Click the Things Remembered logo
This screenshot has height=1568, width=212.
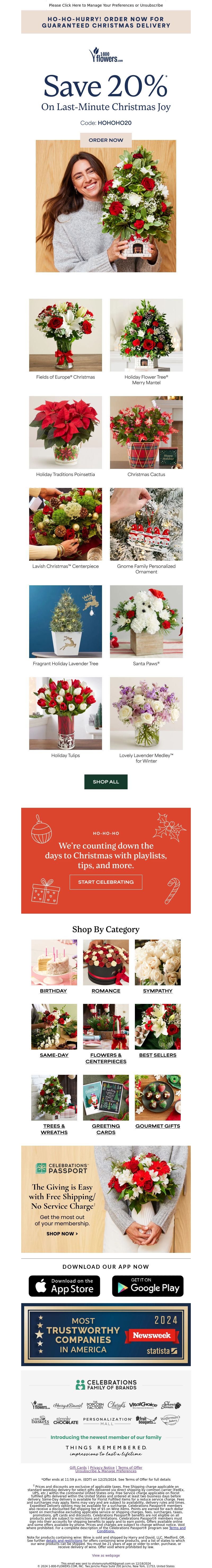[106, 1450]
